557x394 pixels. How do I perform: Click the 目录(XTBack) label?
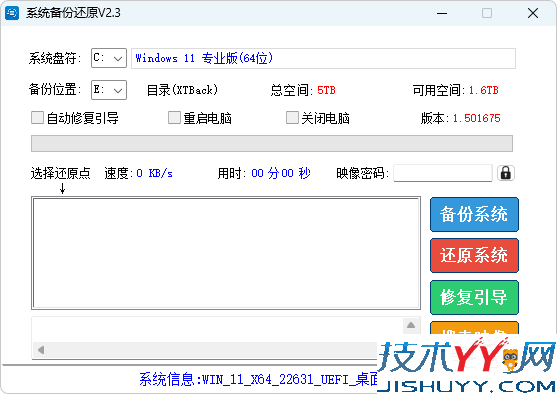(182, 90)
